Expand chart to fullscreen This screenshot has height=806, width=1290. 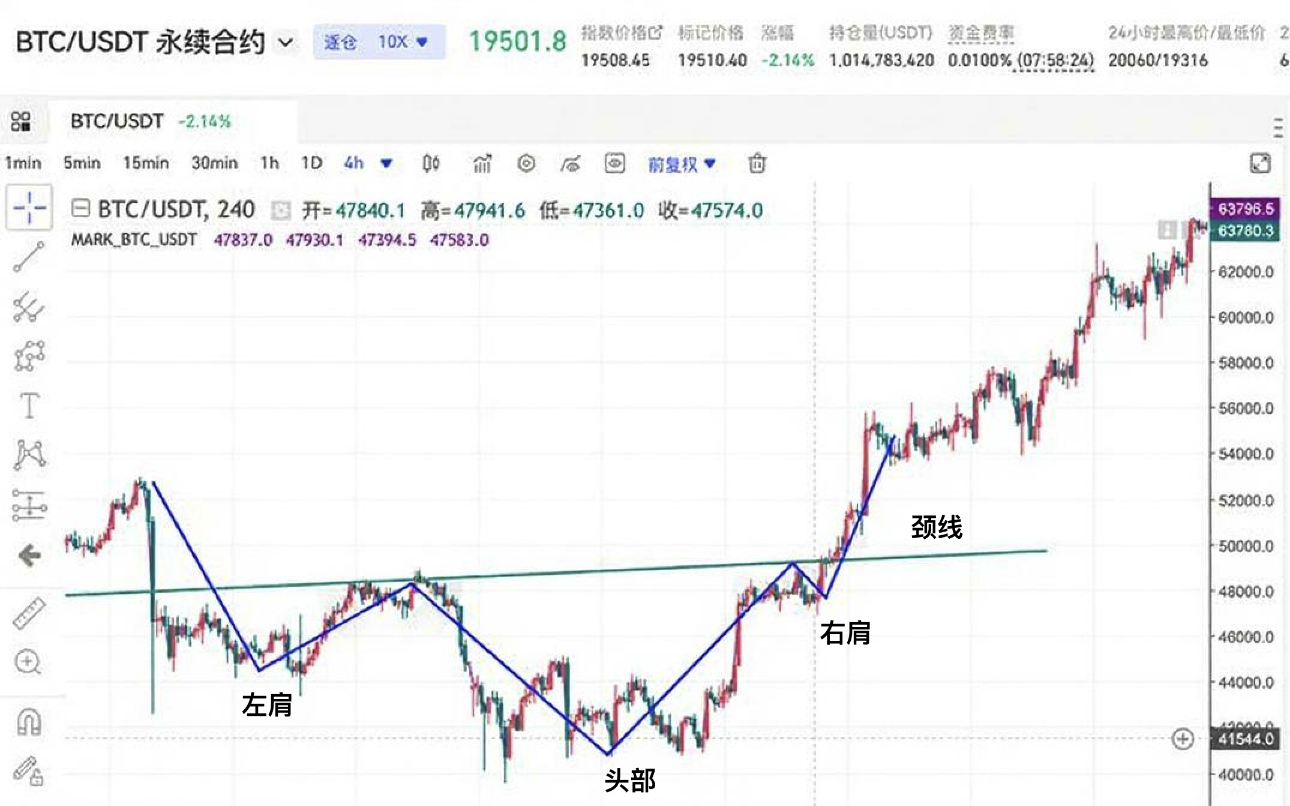click(1261, 164)
